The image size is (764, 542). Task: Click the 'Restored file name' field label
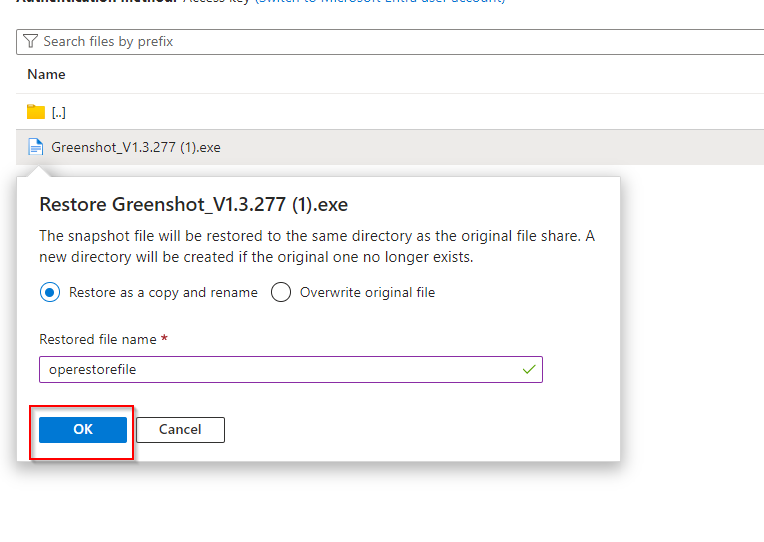coord(99,340)
